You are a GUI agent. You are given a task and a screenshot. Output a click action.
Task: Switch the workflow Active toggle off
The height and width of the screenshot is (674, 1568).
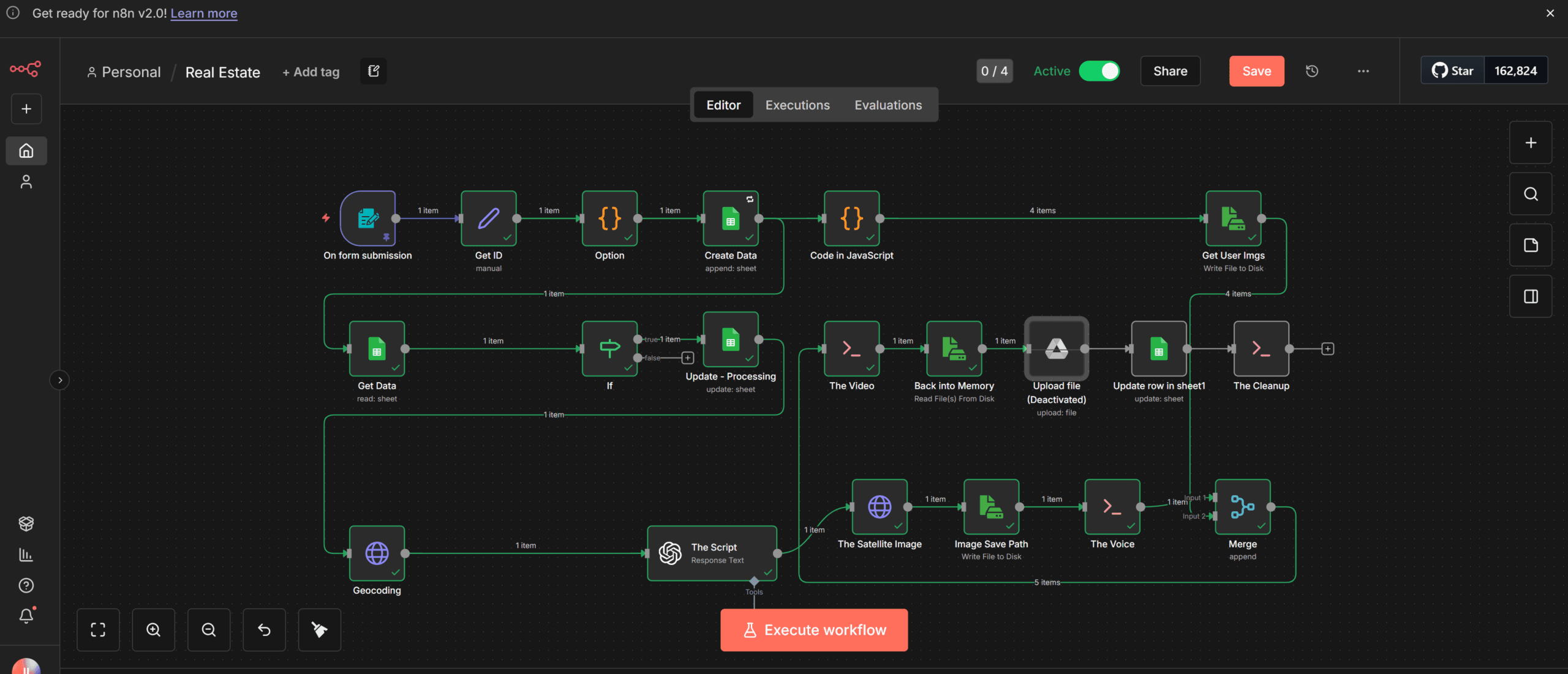pyautogui.click(x=1100, y=71)
